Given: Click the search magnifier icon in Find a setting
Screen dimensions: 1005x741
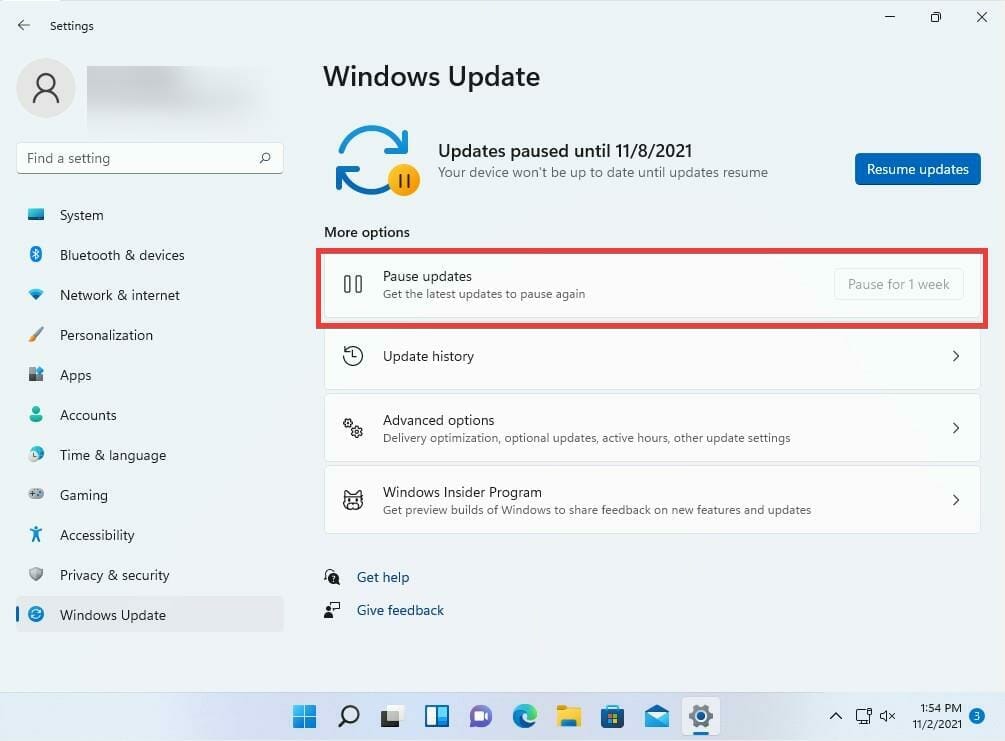Looking at the screenshot, I should (265, 158).
